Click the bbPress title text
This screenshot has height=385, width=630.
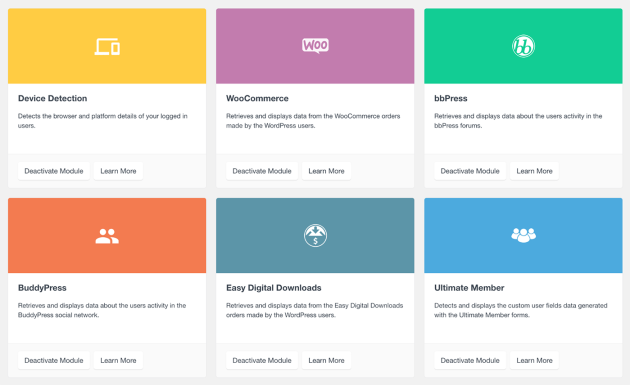coord(450,98)
